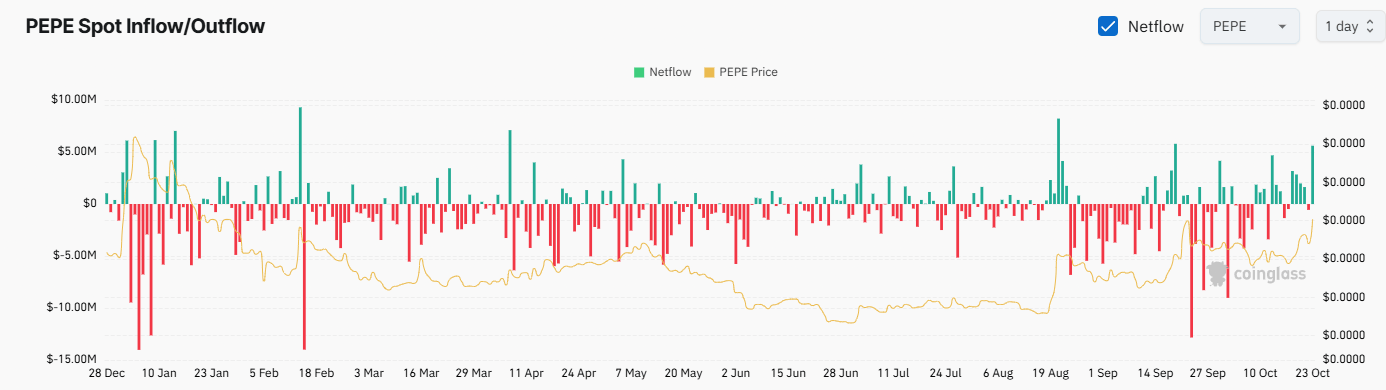Screen dimensions: 1386x390
Task: Click the 23 Jan date label
Action: click(212, 373)
